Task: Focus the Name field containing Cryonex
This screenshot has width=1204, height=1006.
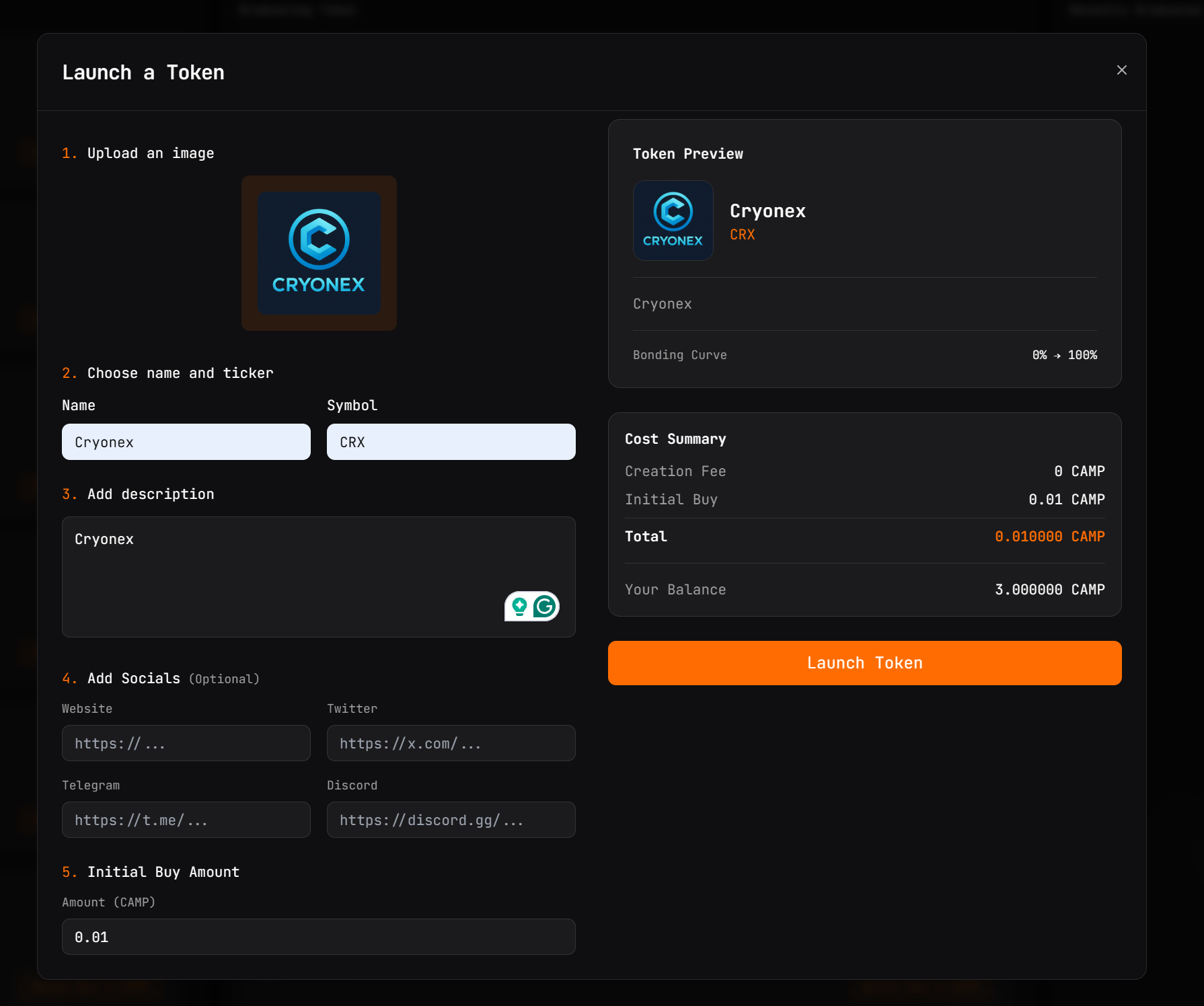Action: (186, 442)
